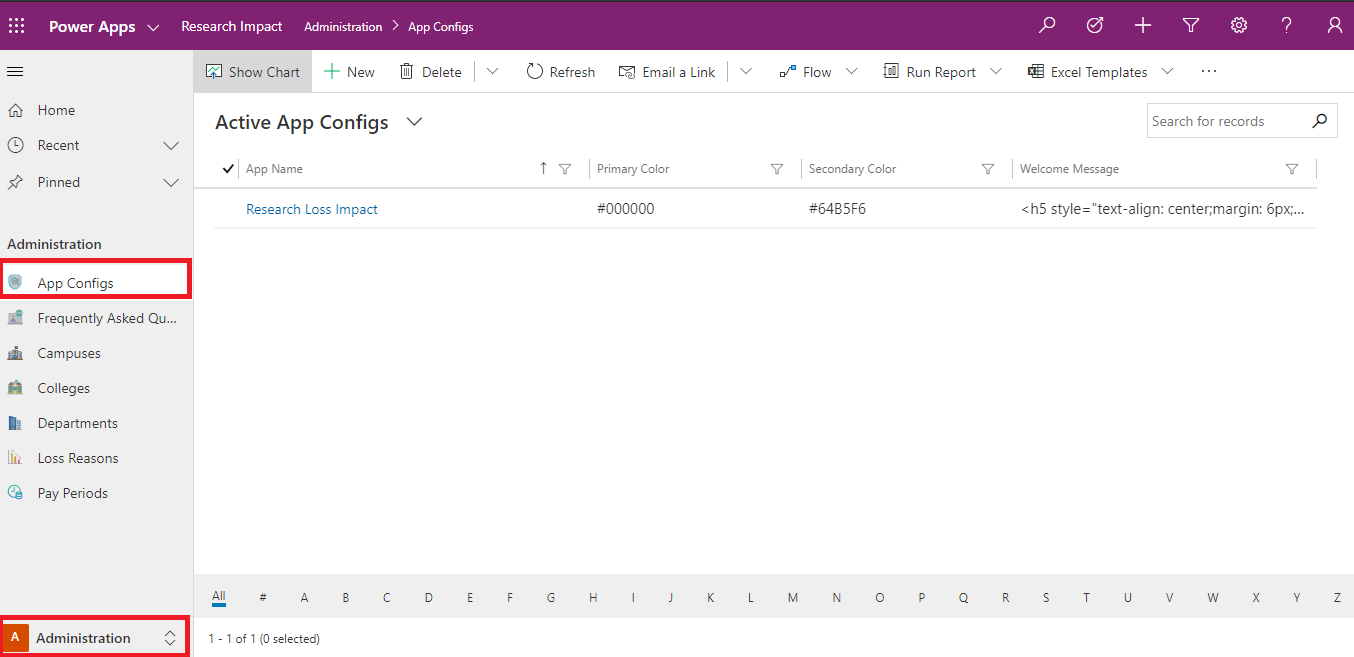
Task: Filter records by # in alphabet bar
Action: click(x=263, y=598)
